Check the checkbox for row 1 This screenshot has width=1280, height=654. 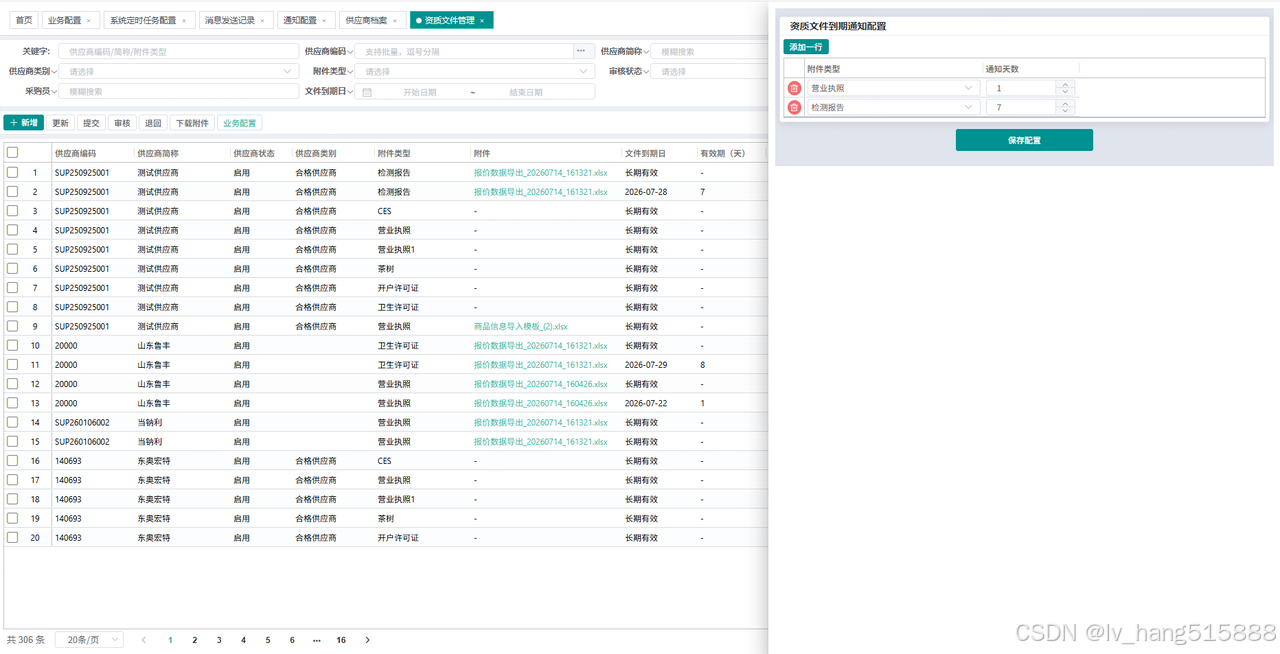(x=12, y=172)
